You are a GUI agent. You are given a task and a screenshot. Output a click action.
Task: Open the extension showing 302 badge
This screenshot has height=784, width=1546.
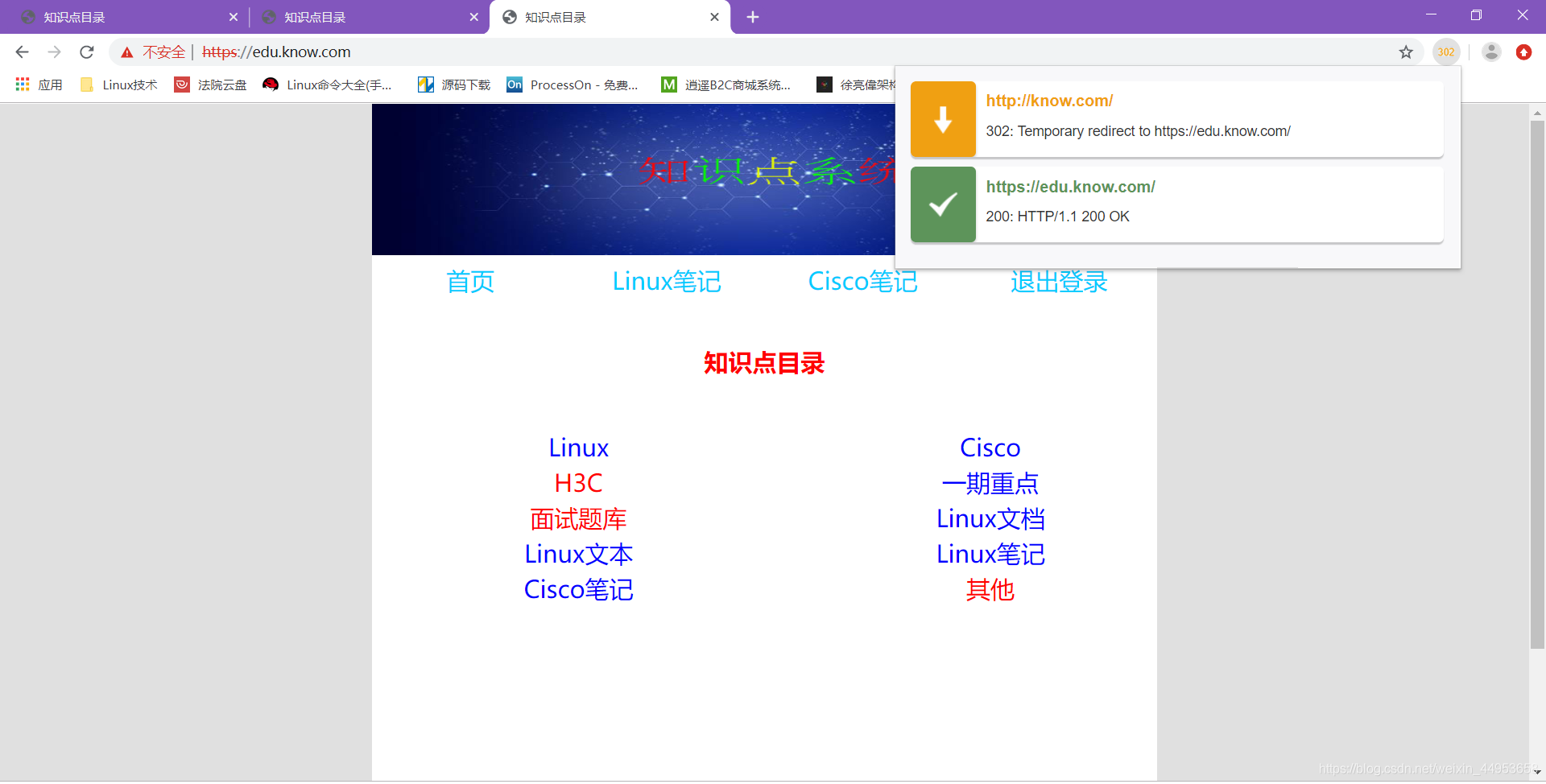coord(1446,52)
